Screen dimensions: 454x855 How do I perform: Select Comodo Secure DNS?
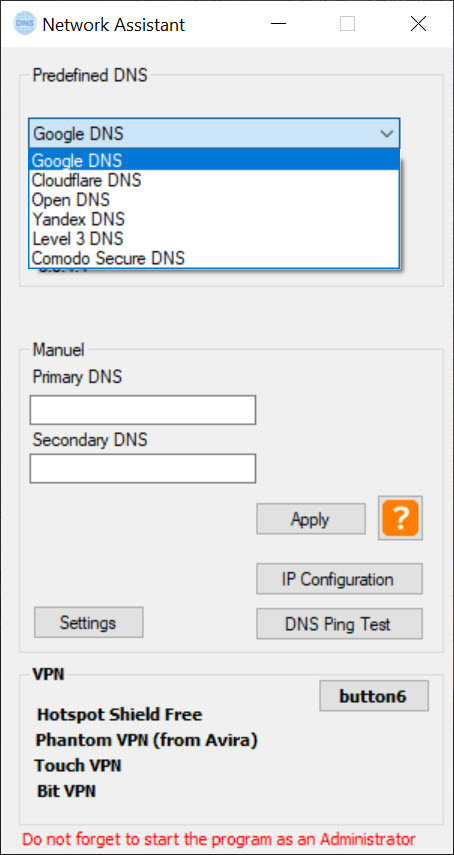pos(214,258)
